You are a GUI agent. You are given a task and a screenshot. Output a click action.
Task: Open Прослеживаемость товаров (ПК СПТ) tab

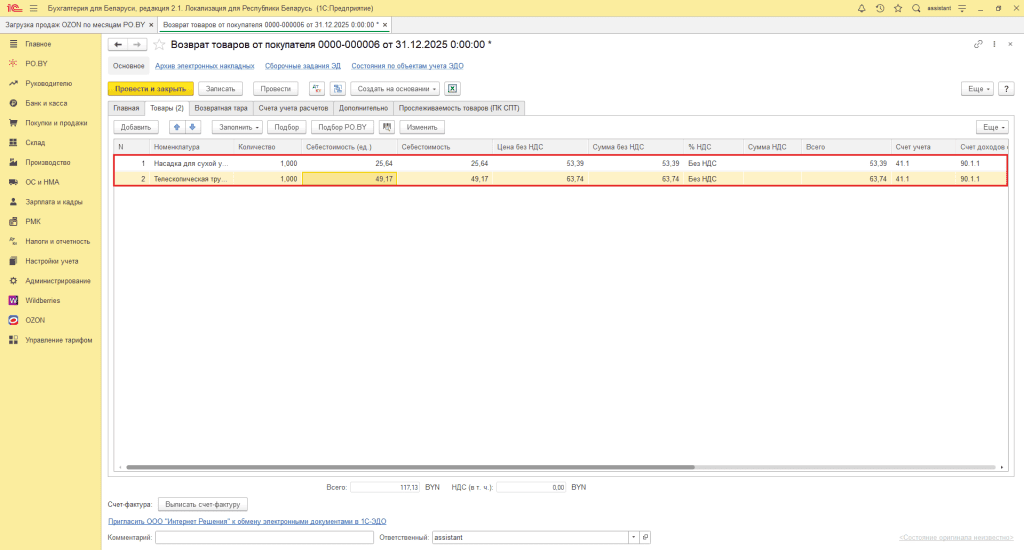coord(459,108)
